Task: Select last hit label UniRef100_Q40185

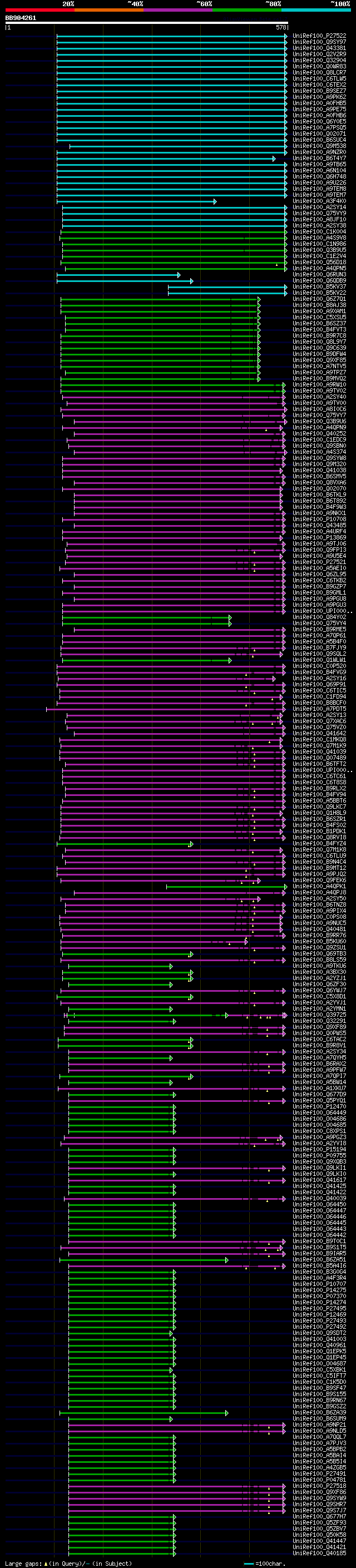Action: (319, 1554)
